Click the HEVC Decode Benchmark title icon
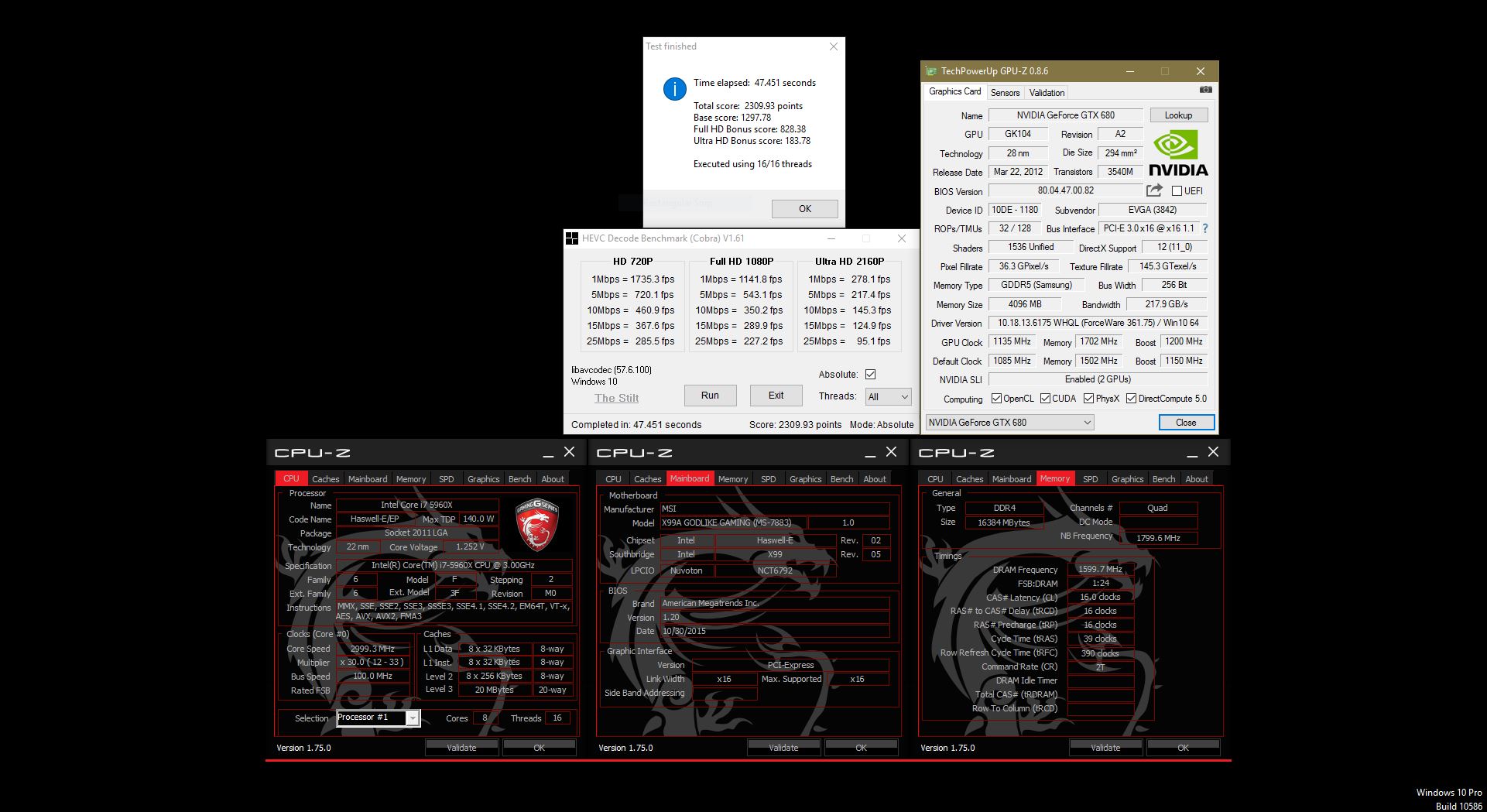The image size is (1487, 812). click(x=572, y=238)
